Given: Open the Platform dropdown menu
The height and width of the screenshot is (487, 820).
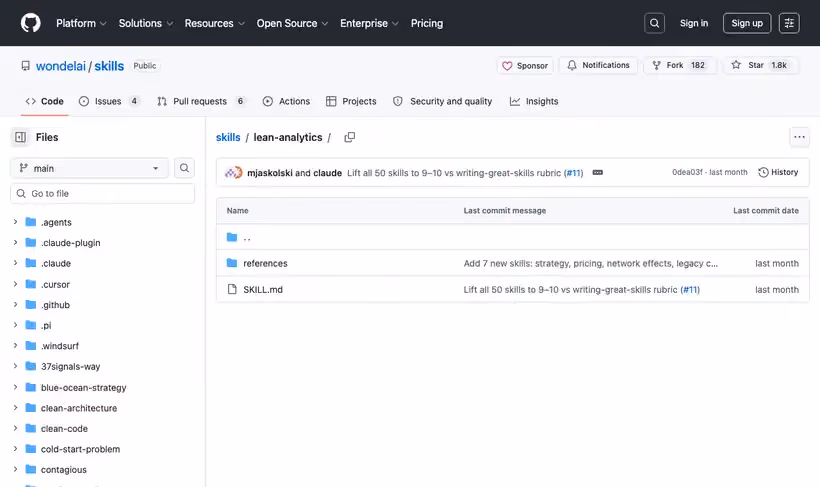Looking at the screenshot, I should [x=81, y=23].
